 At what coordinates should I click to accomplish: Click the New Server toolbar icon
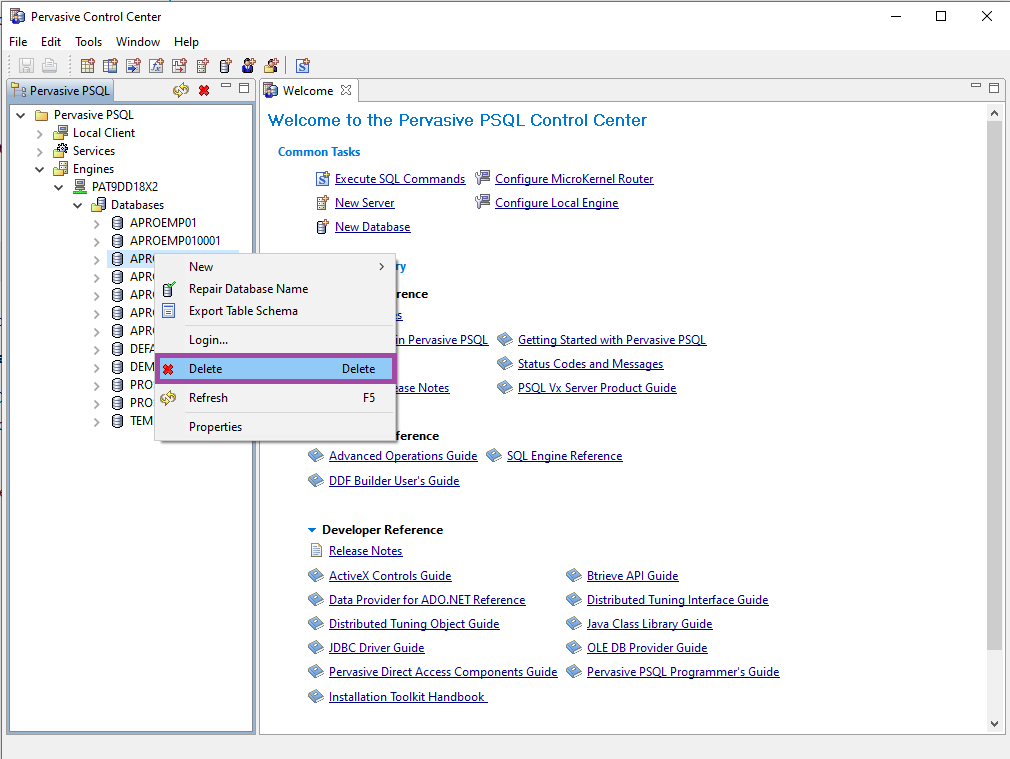(x=203, y=65)
